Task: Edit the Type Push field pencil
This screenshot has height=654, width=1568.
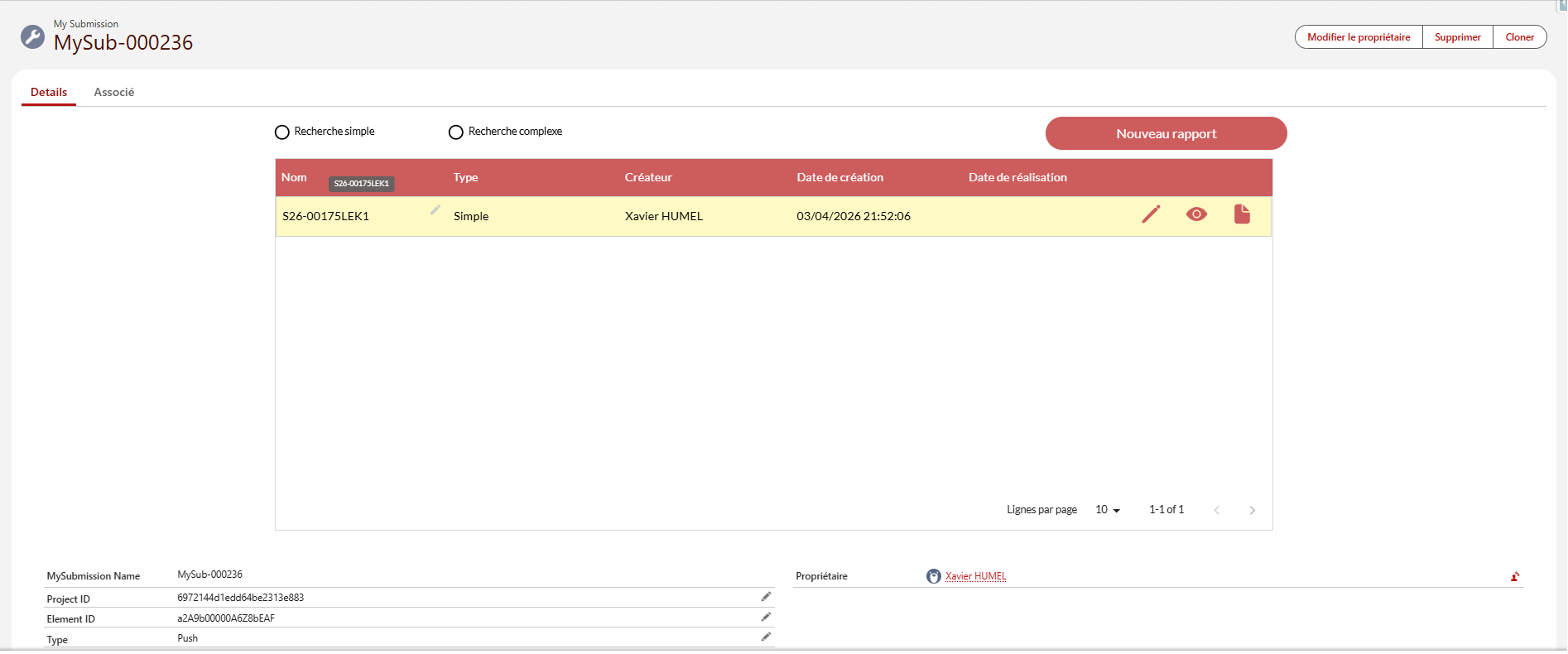Action: pos(766,637)
